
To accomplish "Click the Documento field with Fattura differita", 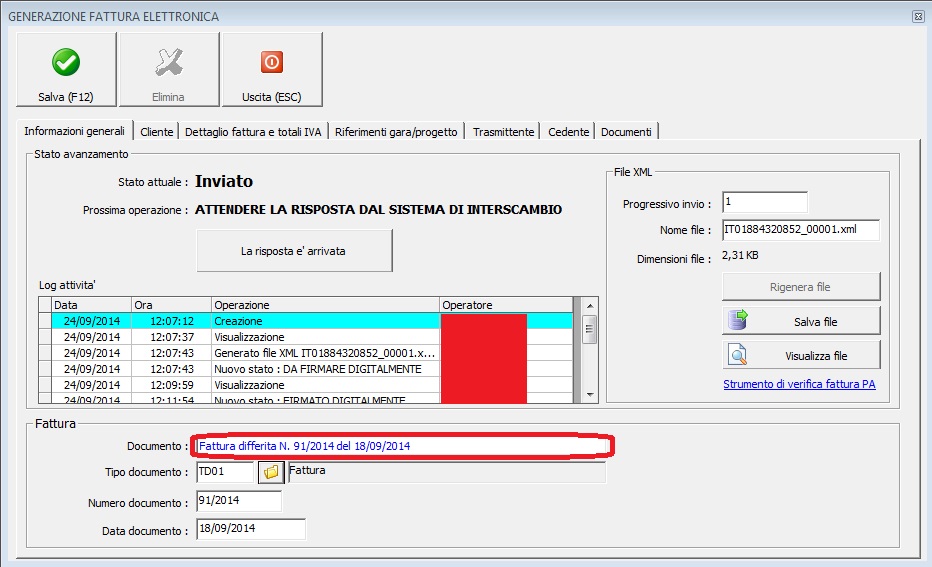I will [403, 446].
